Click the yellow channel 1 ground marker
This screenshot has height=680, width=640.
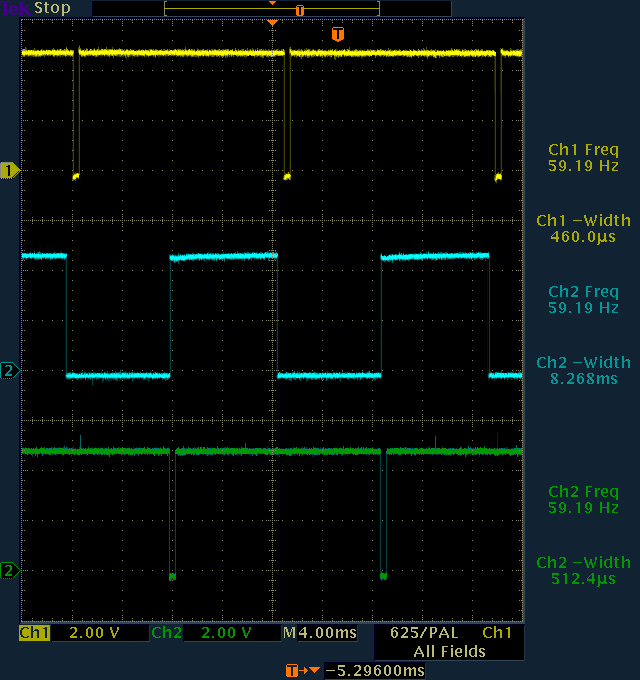tap(10, 170)
